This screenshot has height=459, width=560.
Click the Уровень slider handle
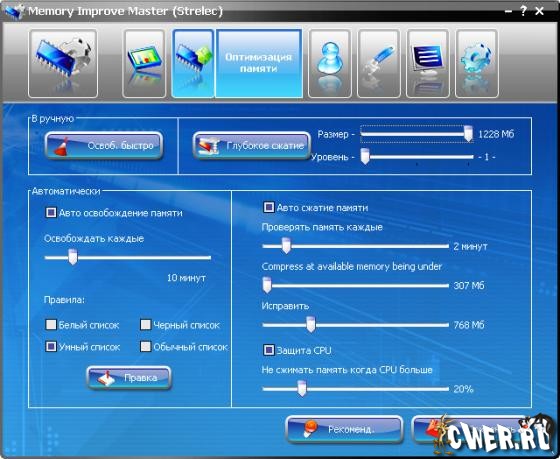[365, 156]
